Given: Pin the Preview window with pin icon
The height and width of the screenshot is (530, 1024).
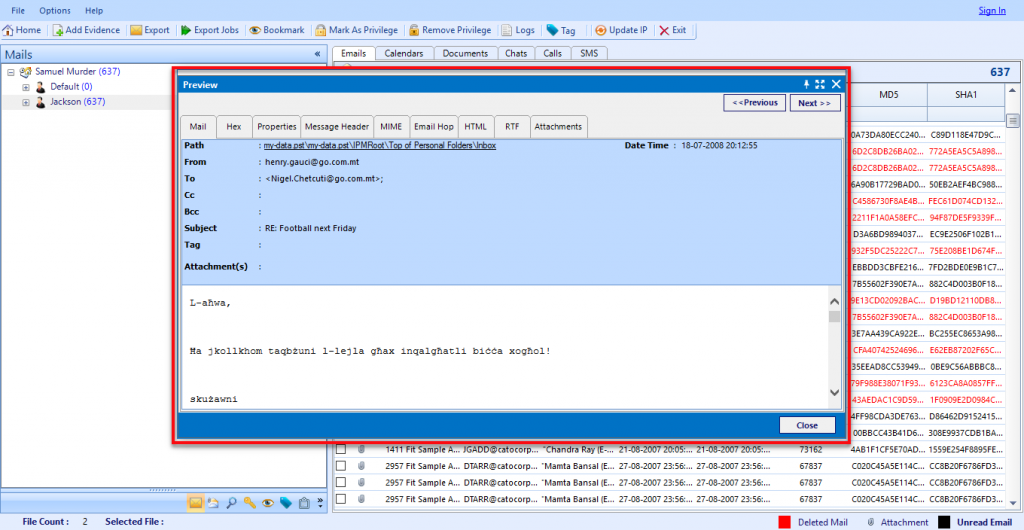Looking at the screenshot, I should [x=807, y=84].
